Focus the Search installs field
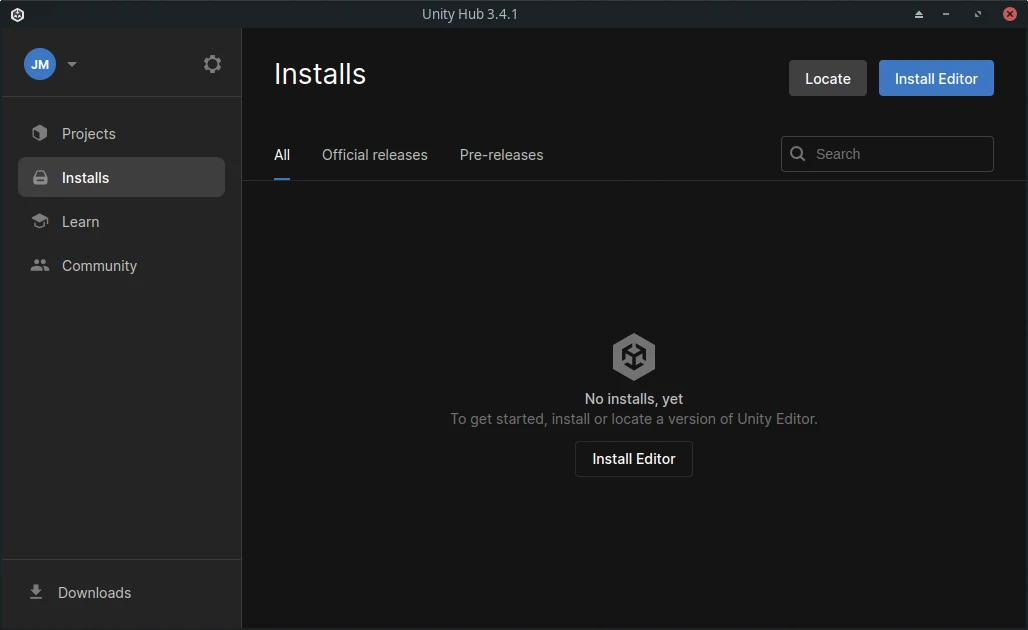The height and width of the screenshot is (630, 1028). [x=887, y=154]
